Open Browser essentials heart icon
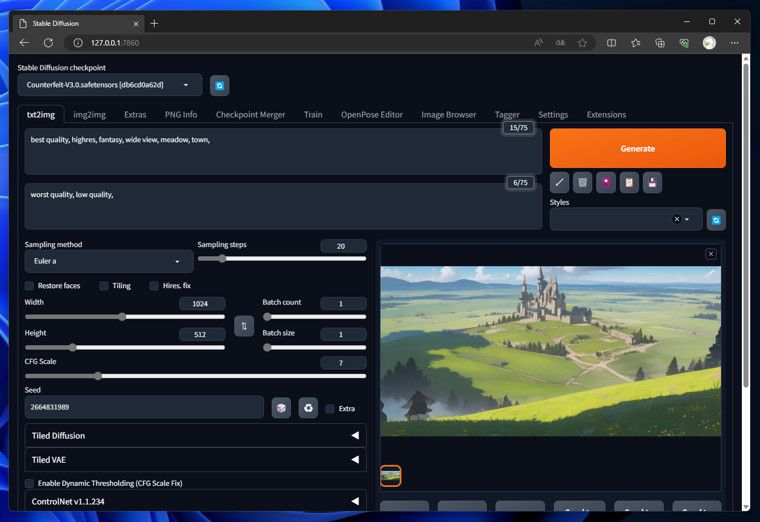Image resolution: width=760 pixels, height=522 pixels. [x=684, y=43]
